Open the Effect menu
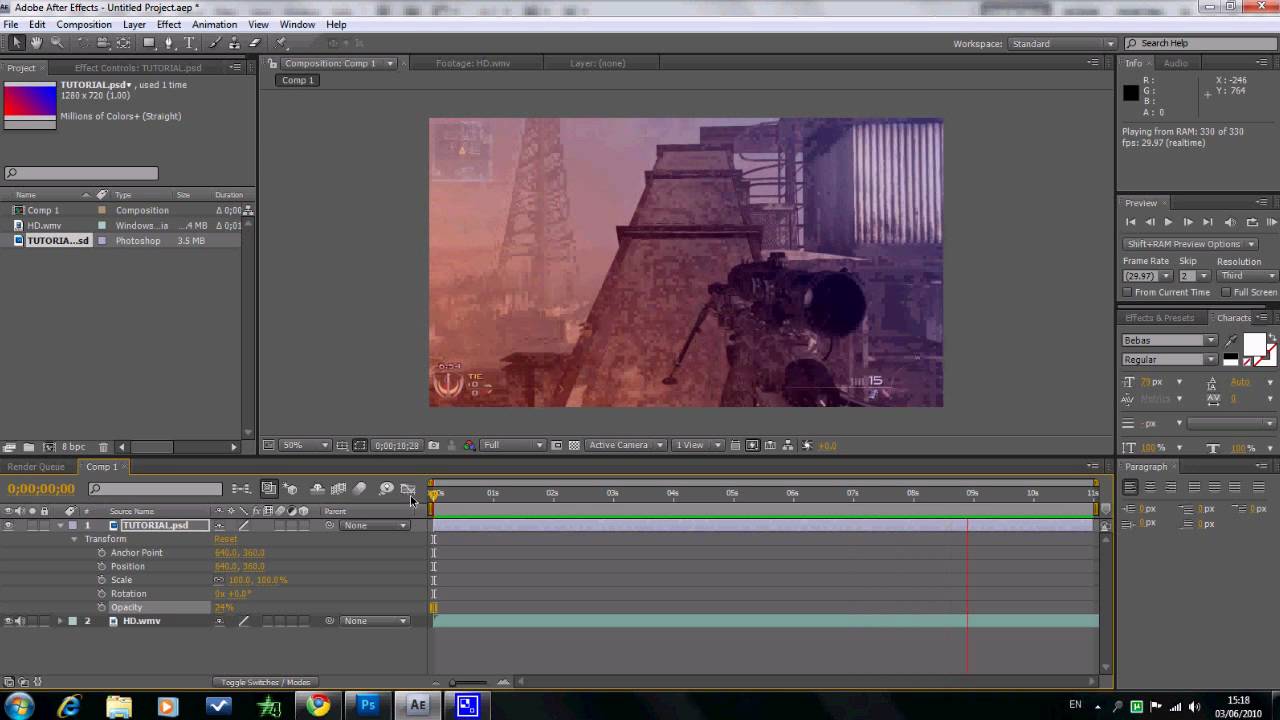Screen dimensions: 1280x720 pos(169,24)
